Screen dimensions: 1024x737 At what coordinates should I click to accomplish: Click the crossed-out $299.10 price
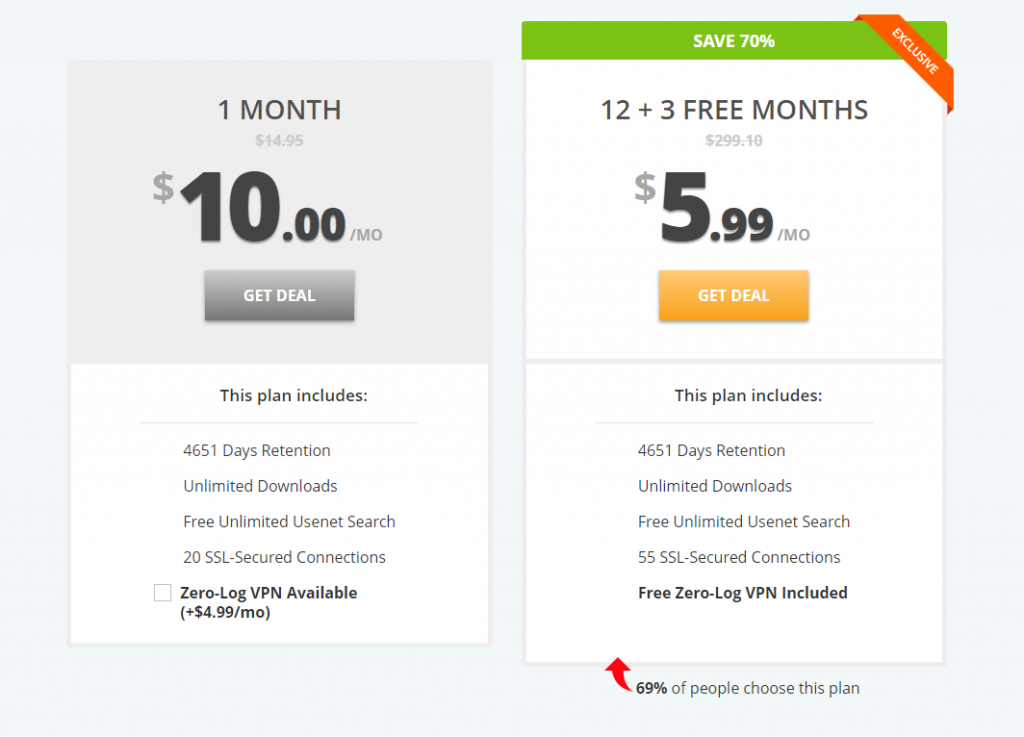click(x=734, y=141)
